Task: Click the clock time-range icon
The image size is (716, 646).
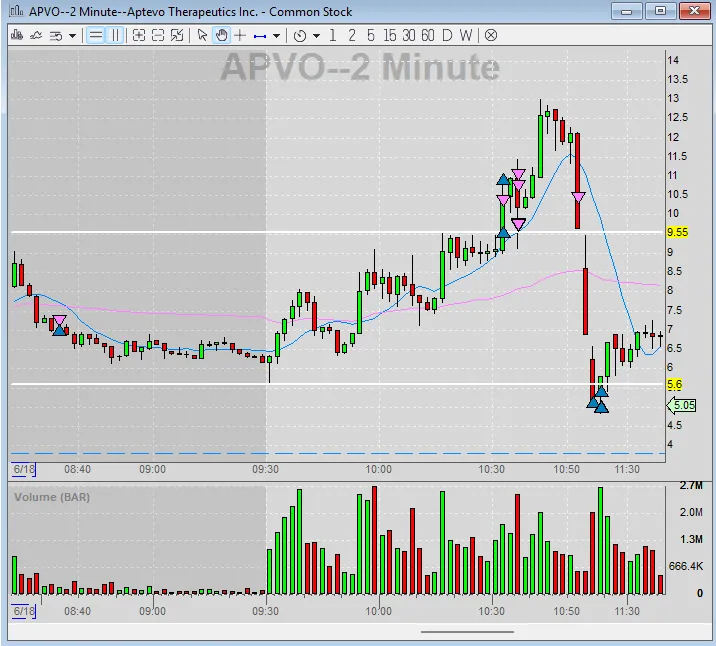Action: pyautogui.click(x=300, y=36)
